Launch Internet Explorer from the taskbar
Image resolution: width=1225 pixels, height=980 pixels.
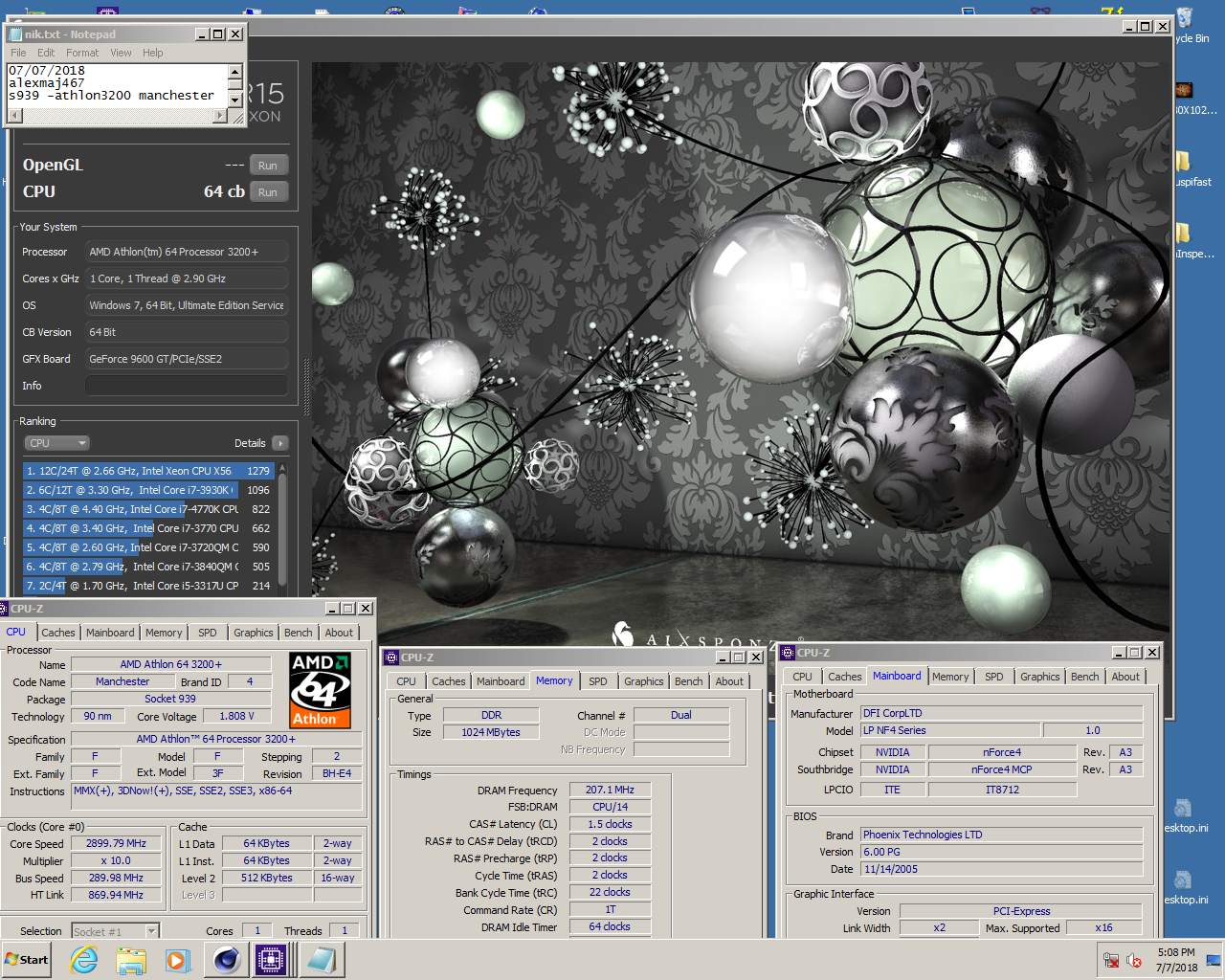84,960
